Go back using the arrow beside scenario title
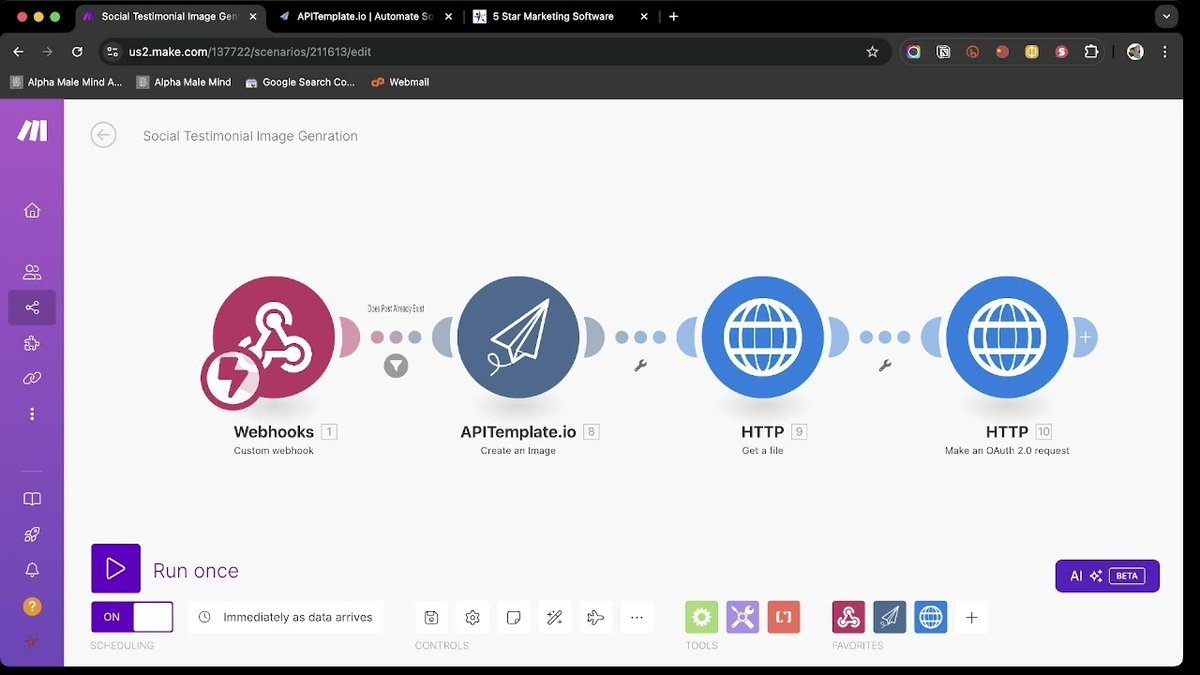This screenshot has width=1200, height=675. click(x=103, y=135)
